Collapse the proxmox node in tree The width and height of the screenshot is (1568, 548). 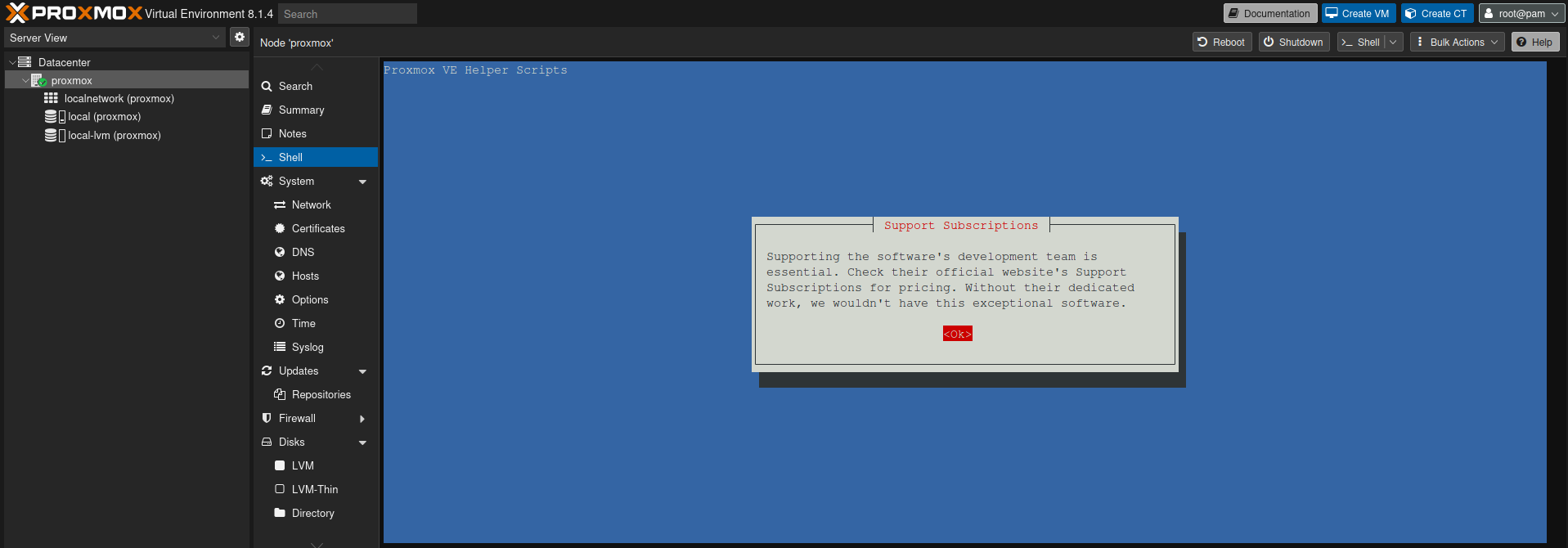[x=25, y=80]
